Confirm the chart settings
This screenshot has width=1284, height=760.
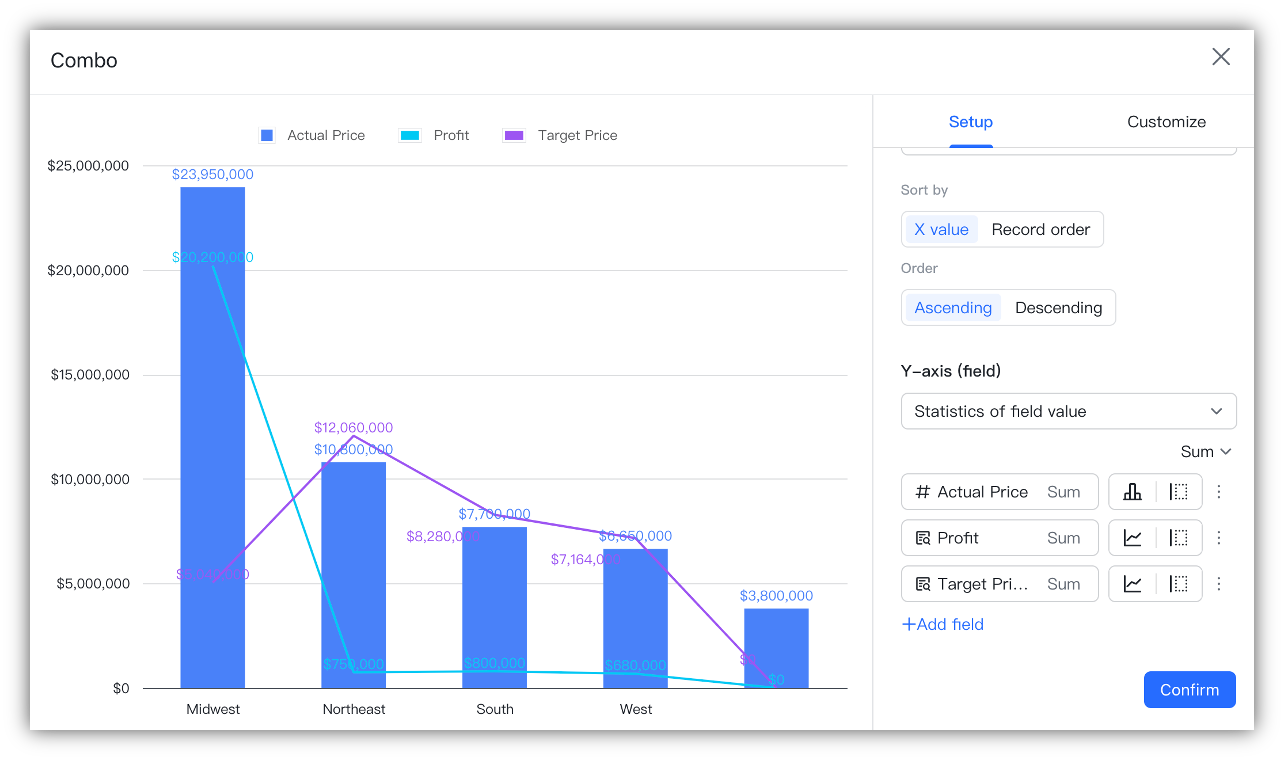click(x=1189, y=689)
